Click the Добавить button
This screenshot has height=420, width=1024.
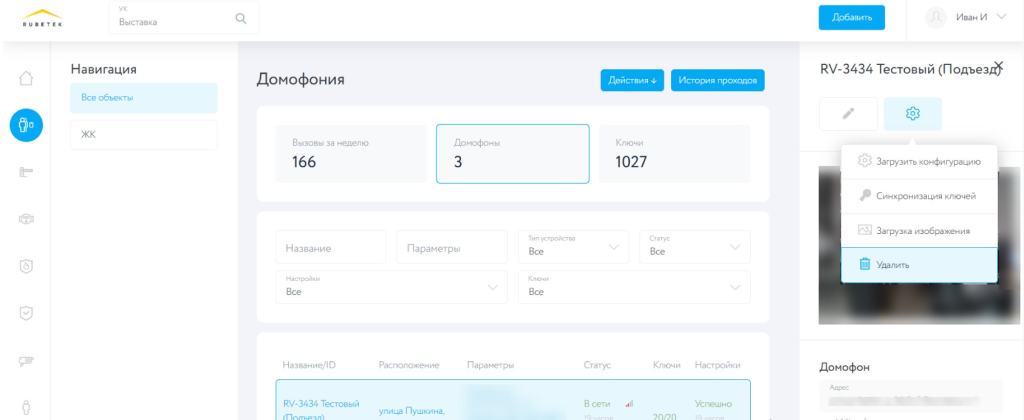(851, 17)
